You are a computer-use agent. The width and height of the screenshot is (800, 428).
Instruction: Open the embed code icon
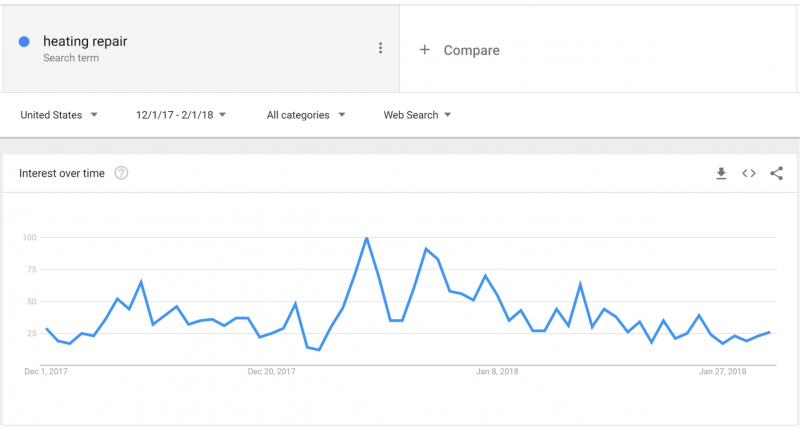[x=748, y=173]
